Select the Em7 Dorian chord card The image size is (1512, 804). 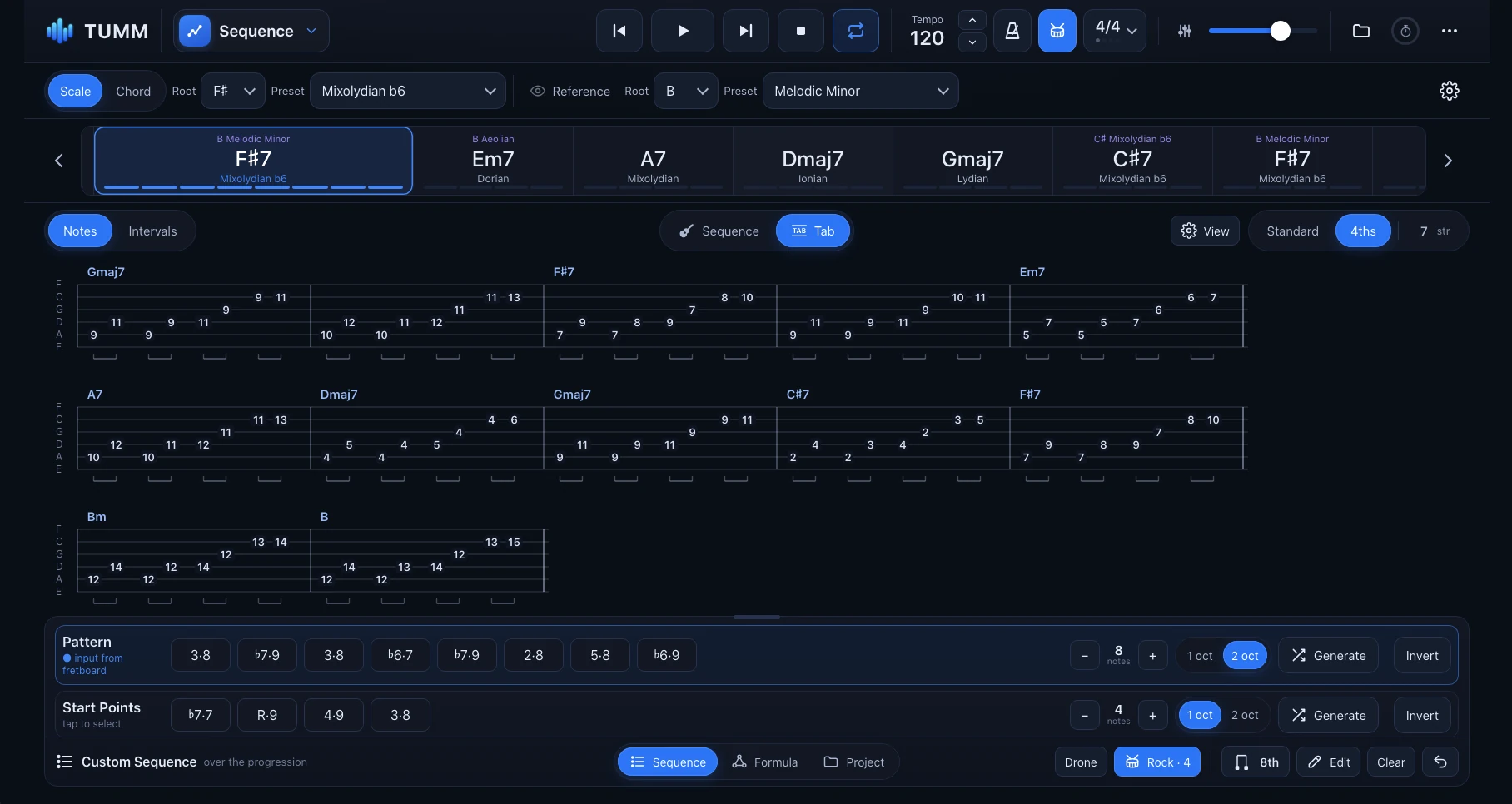click(493, 161)
